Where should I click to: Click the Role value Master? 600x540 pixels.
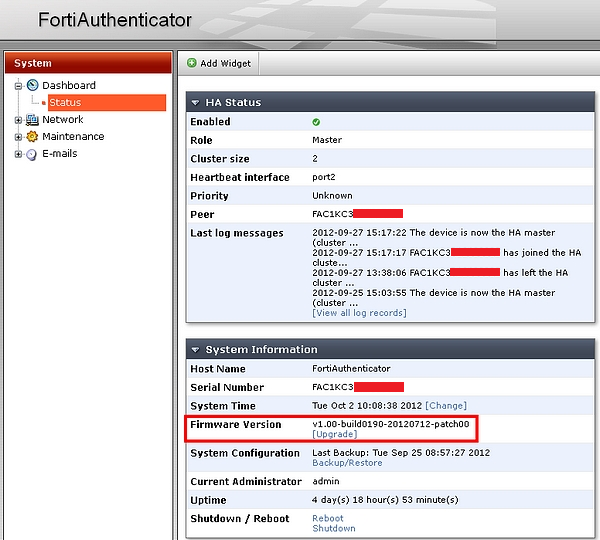point(327,140)
